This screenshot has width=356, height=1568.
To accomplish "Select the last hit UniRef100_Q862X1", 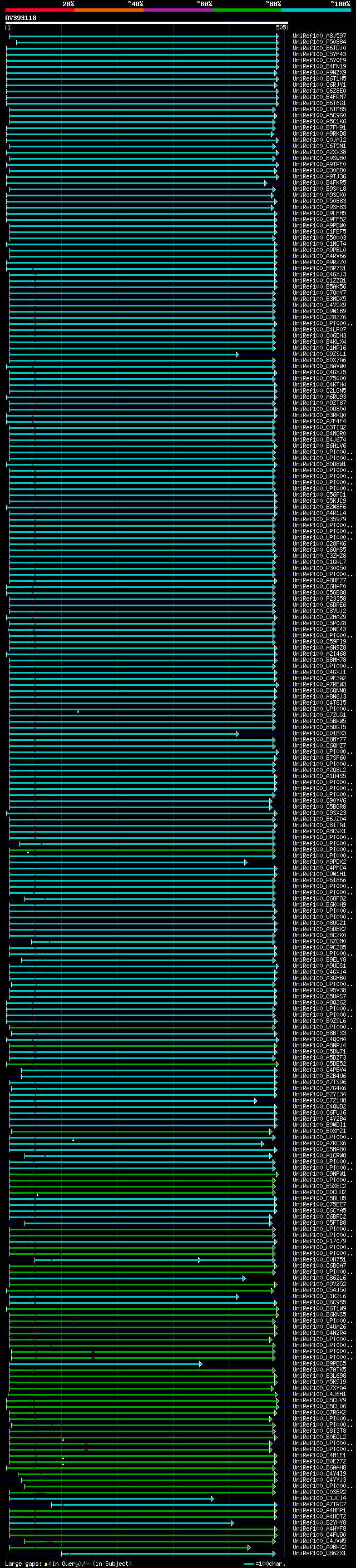I will click(319, 1553).
